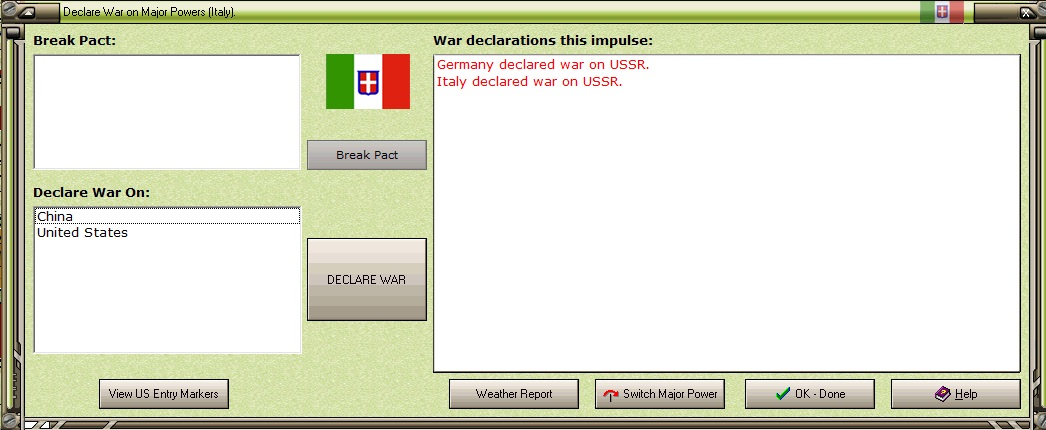Click the green checkmark icon on OK
The height and width of the screenshot is (430, 1046).
[783, 394]
